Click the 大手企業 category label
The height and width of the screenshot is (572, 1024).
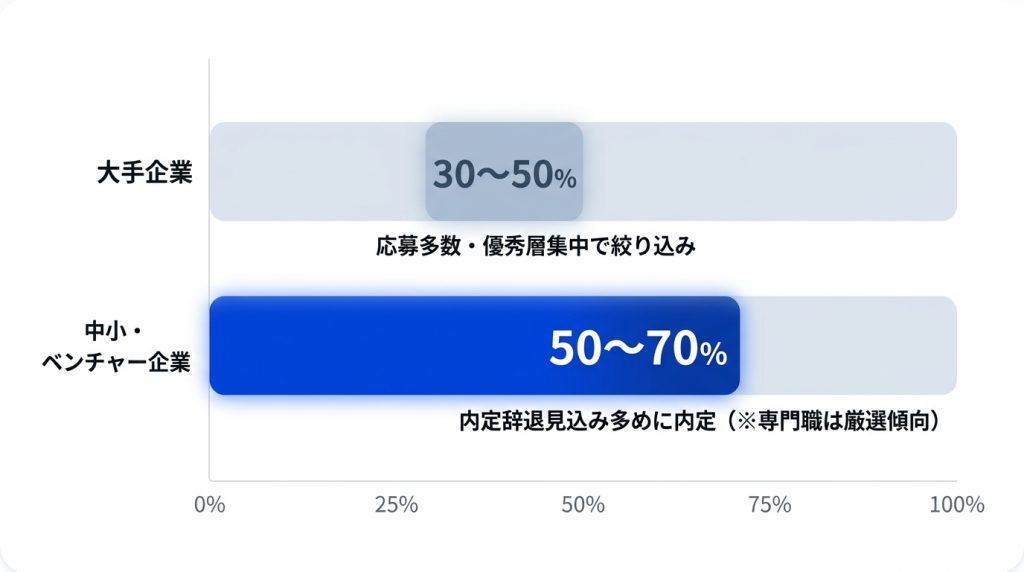pos(144,173)
